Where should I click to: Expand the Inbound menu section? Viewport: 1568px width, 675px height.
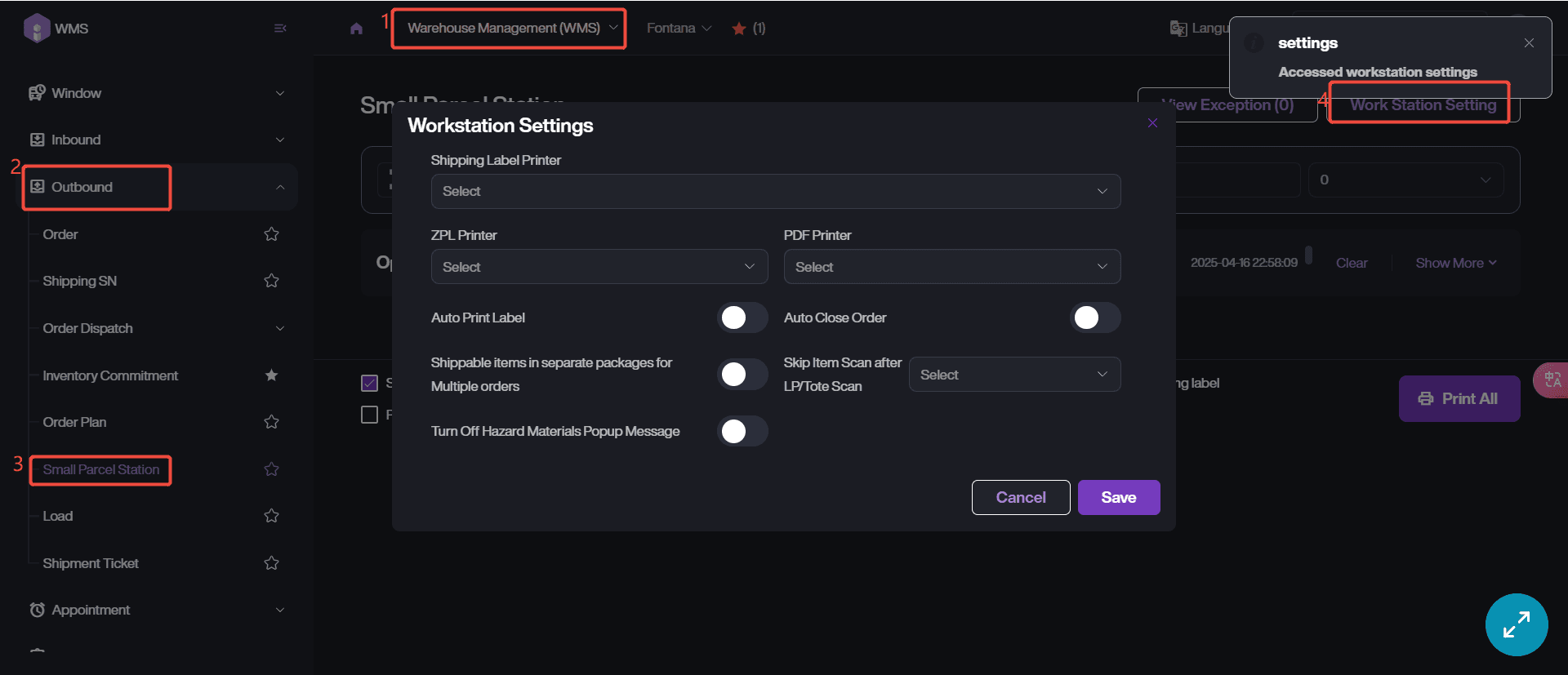[280, 140]
